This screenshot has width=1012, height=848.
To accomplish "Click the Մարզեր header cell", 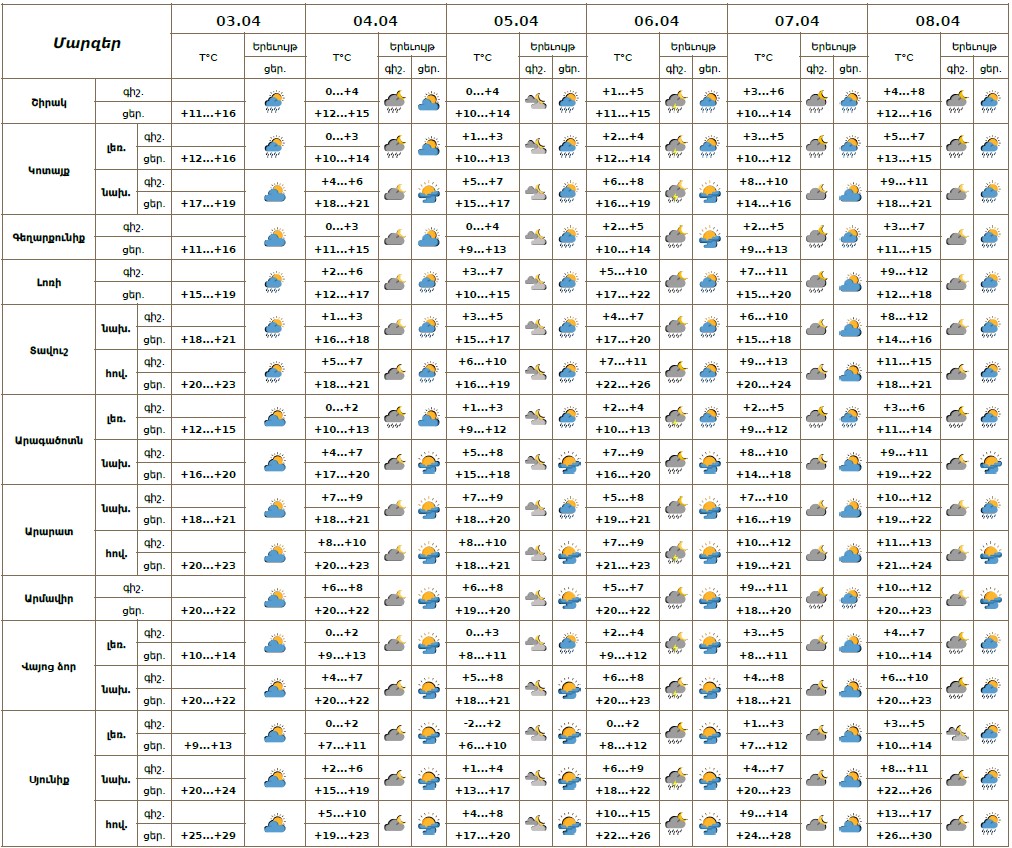I will coord(86,42).
